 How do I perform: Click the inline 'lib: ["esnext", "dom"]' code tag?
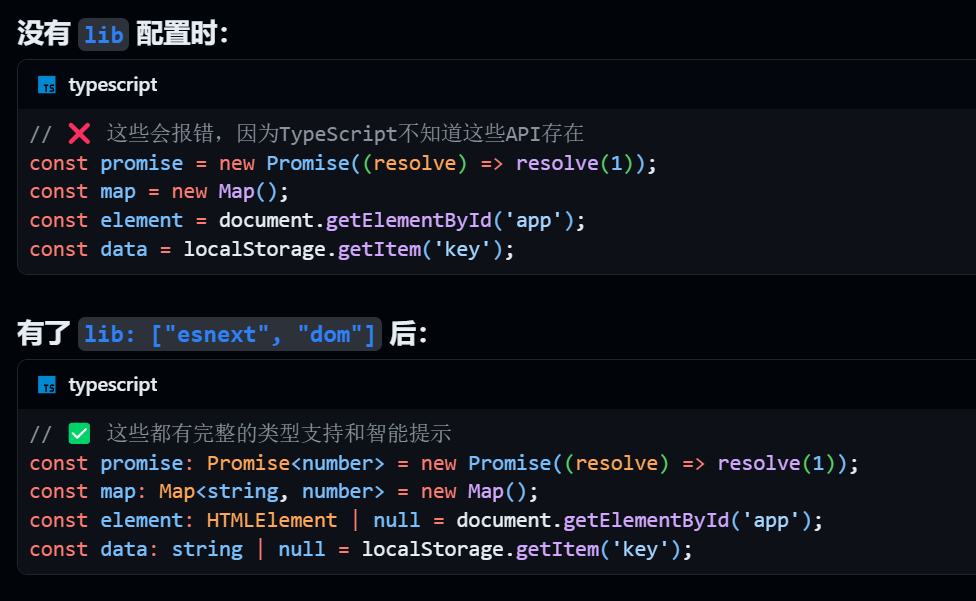tap(230, 334)
